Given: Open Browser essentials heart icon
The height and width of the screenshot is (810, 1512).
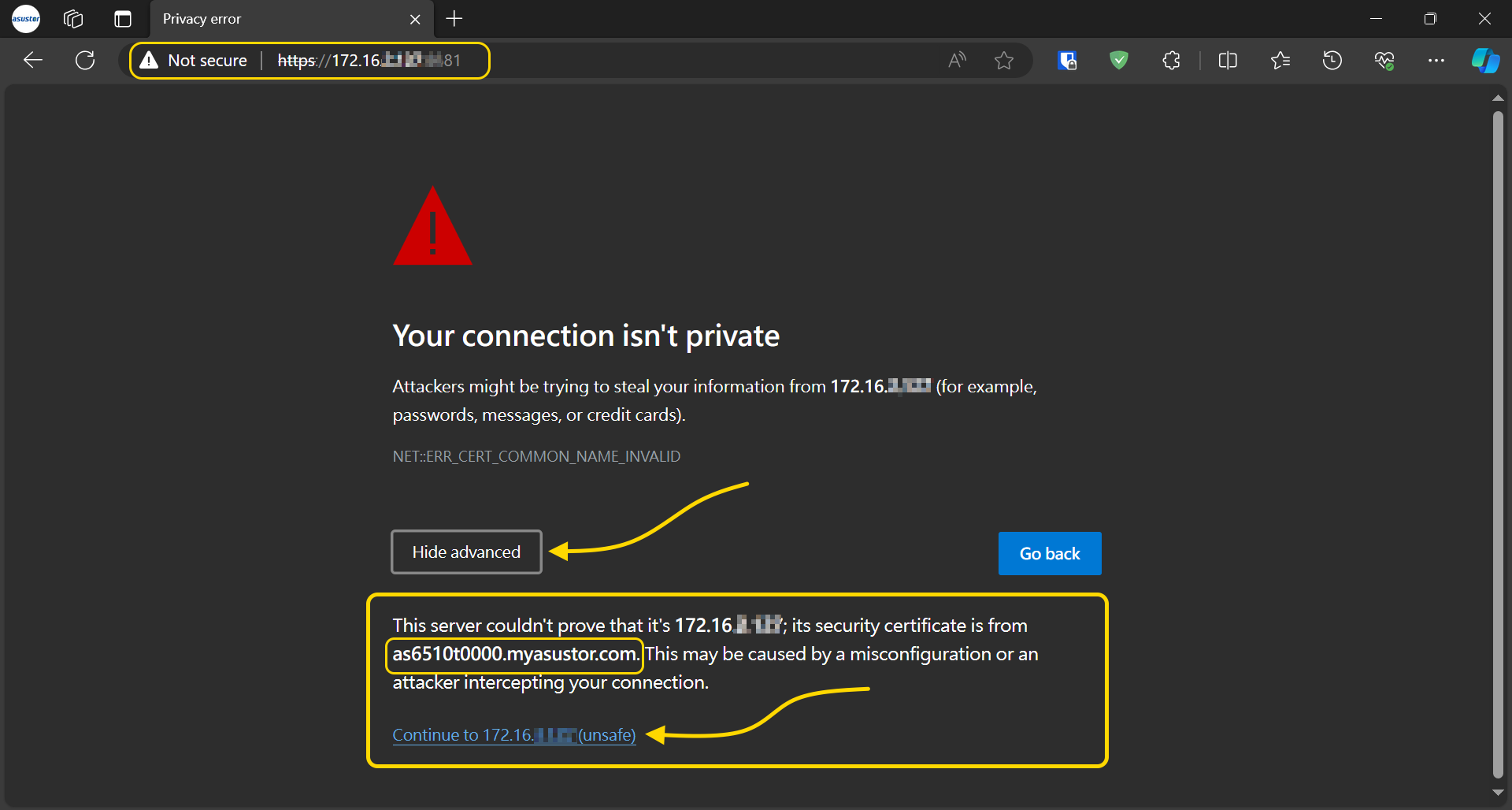Looking at the screenshot, I should click(x=1384, y=60).
